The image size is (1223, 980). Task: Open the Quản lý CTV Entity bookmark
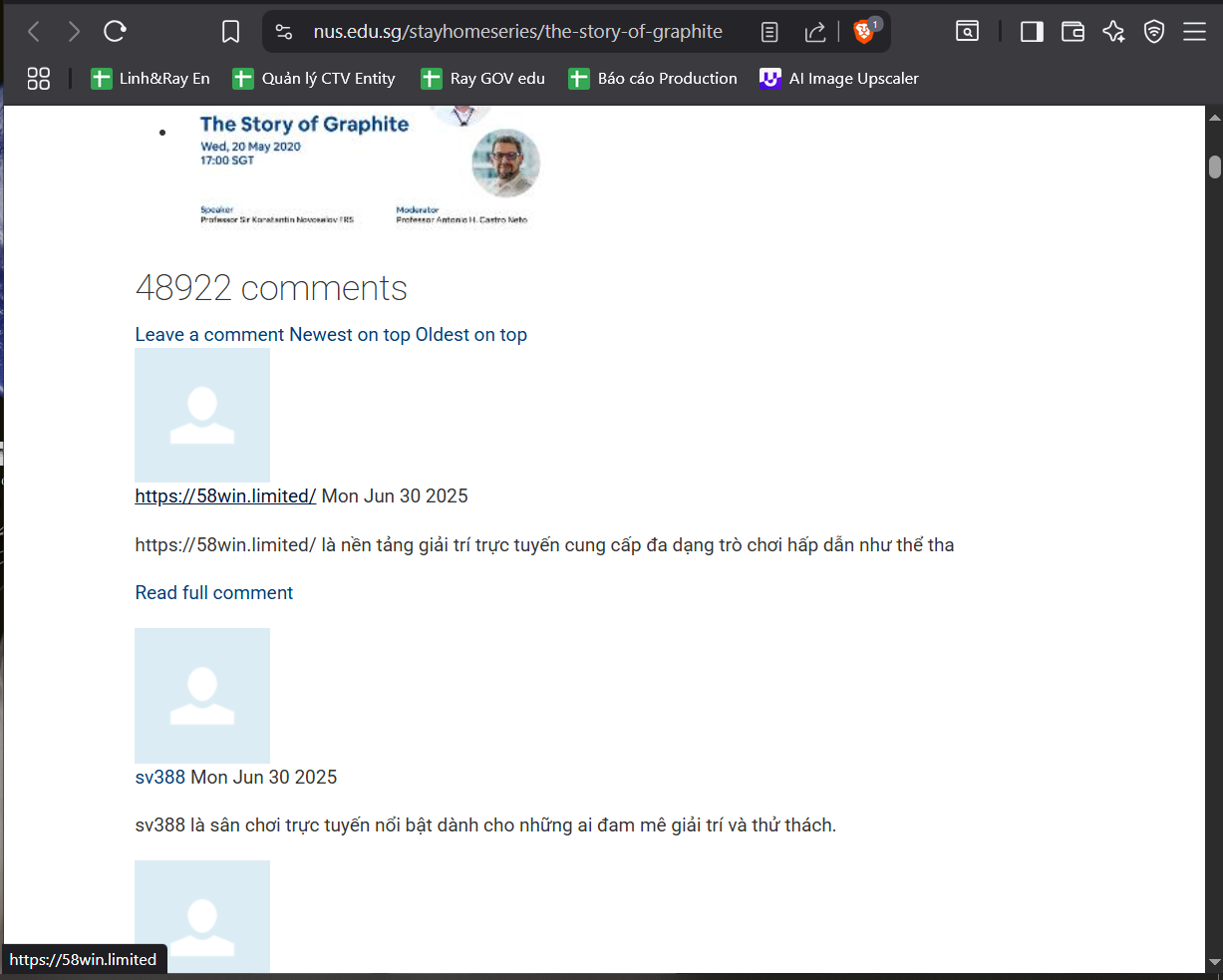click(314, 79)
